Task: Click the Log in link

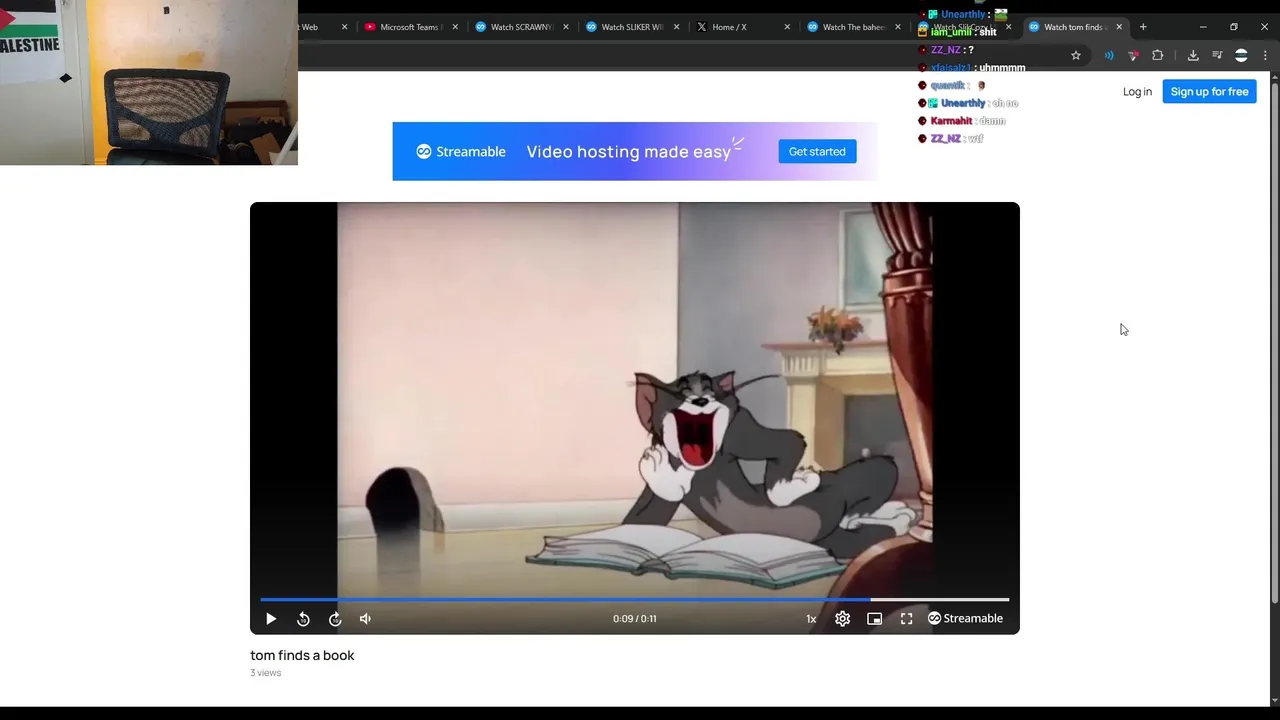Action: [1137, 92]
